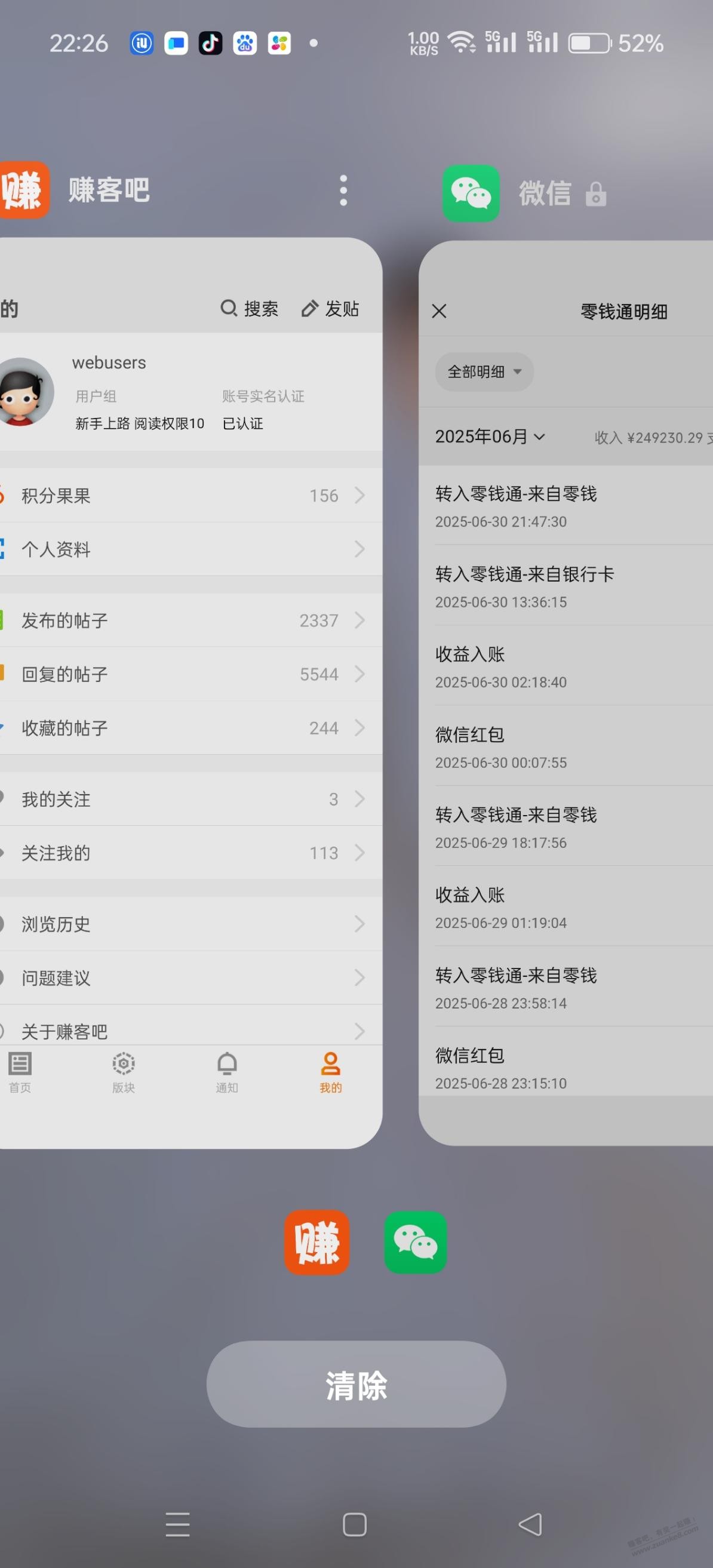Open 发布的帖子 published posts list
This screenshot has width=713, height=1568.
(x=183, y=620)
